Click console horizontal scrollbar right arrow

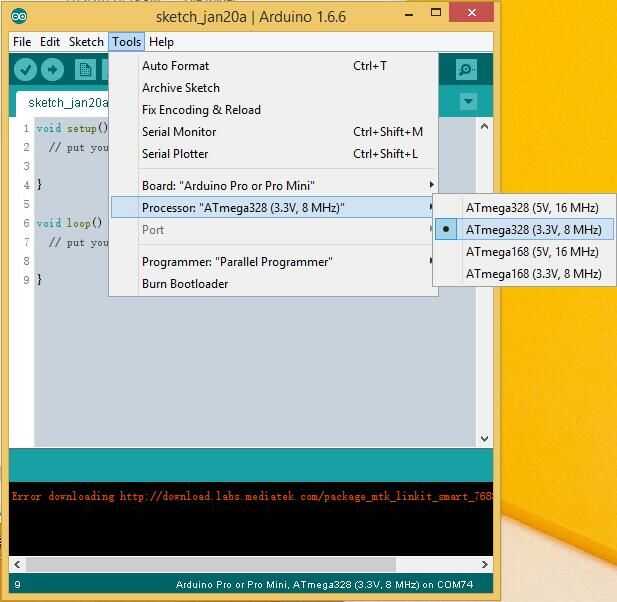click(x=484, y=564)
